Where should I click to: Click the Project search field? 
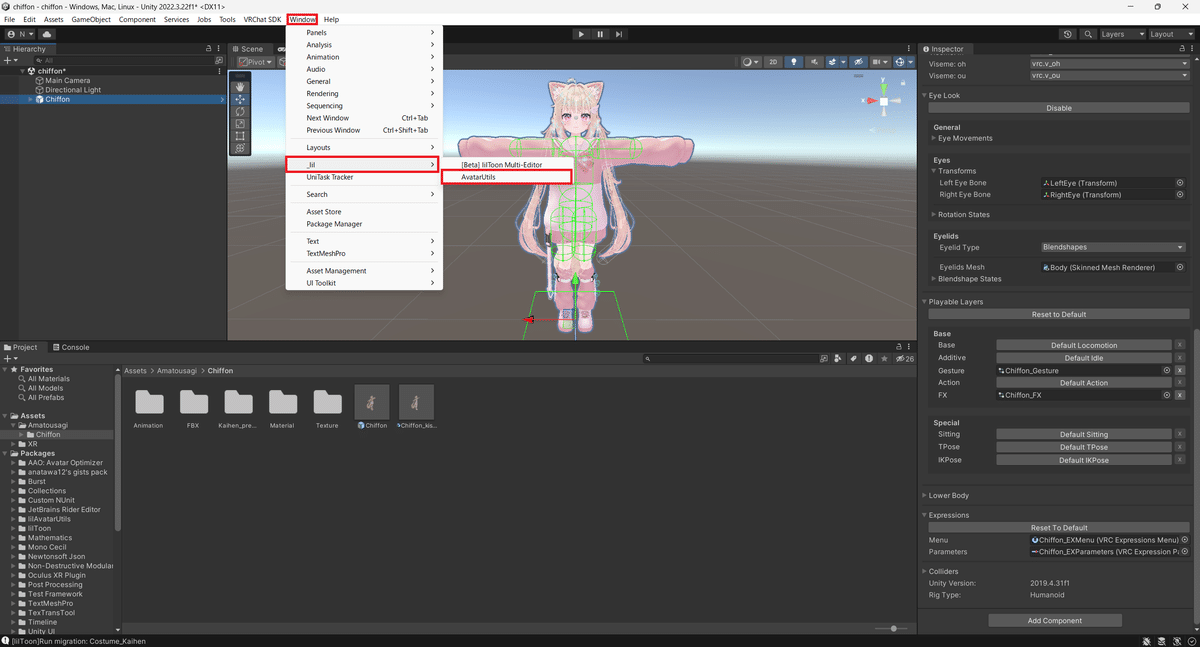[731, 358]
